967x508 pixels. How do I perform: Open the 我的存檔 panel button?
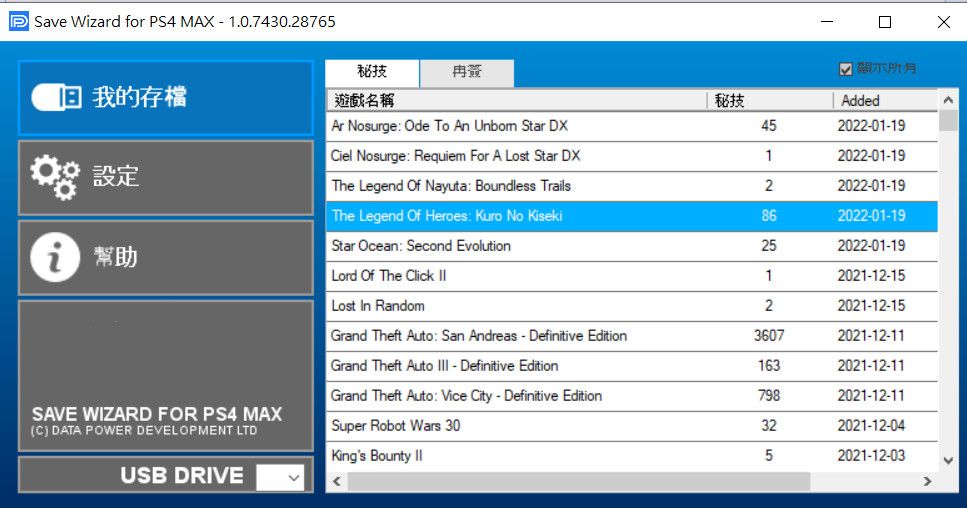(x=166, y=98)
